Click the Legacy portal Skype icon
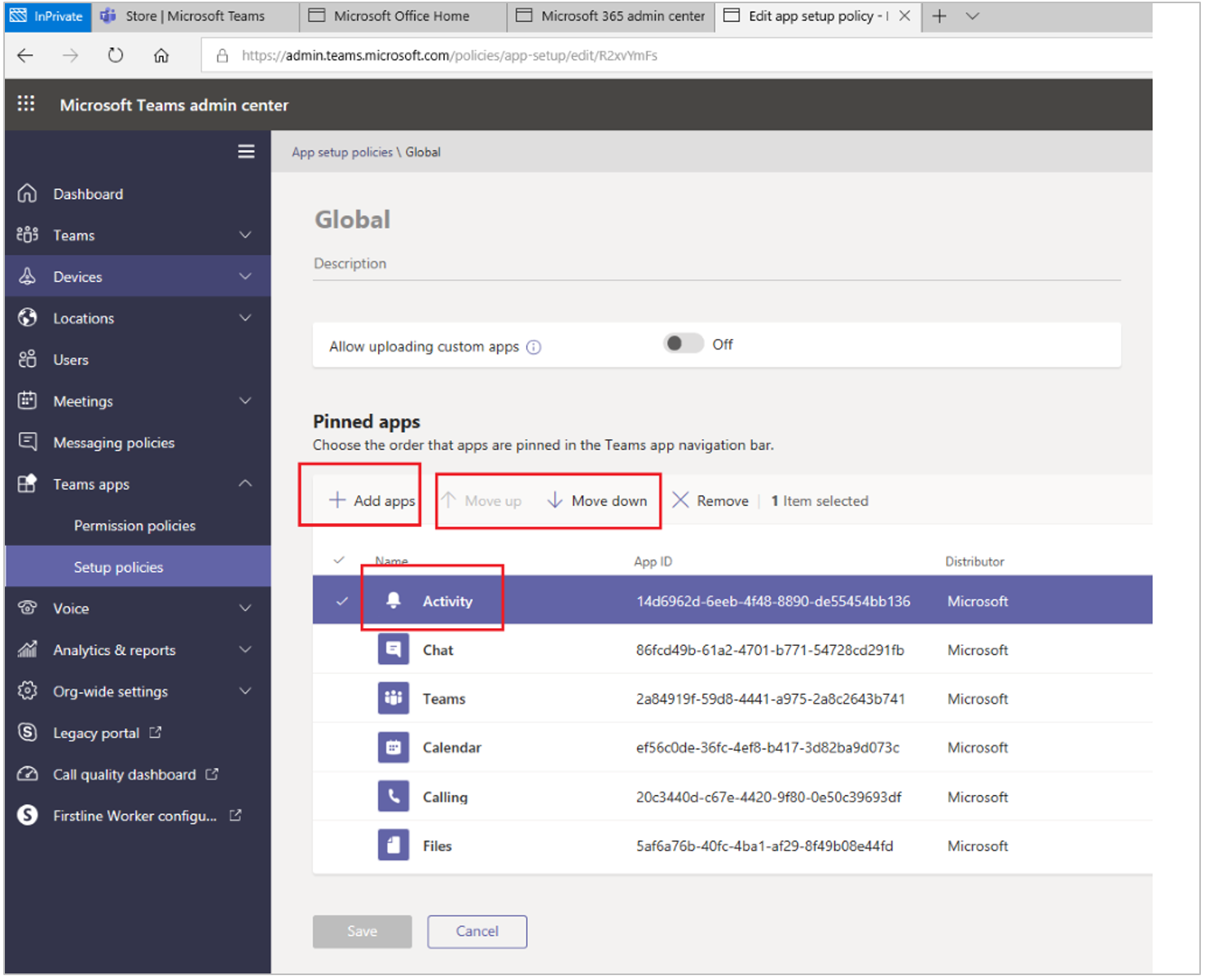The image size is (1205, 980). coord(28,732)
